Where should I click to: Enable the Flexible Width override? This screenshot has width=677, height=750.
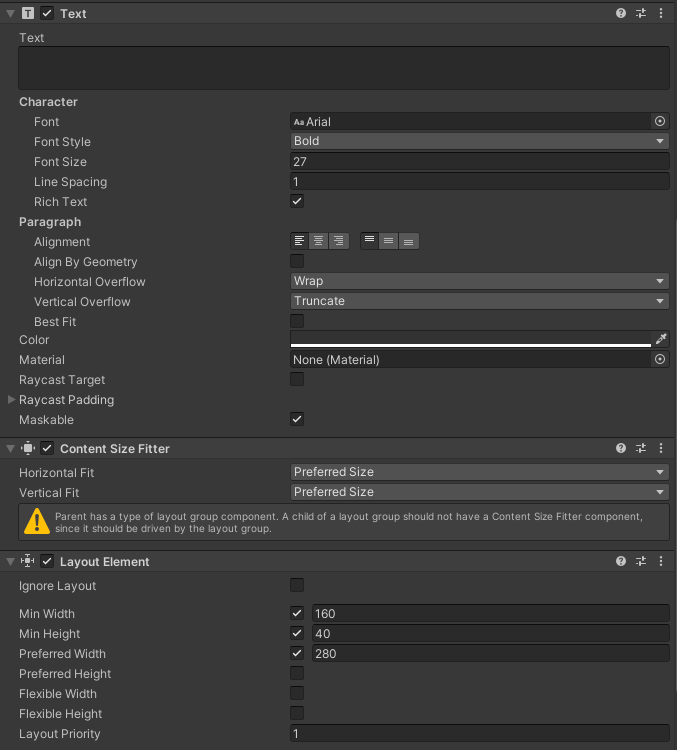tap(297, 693)
